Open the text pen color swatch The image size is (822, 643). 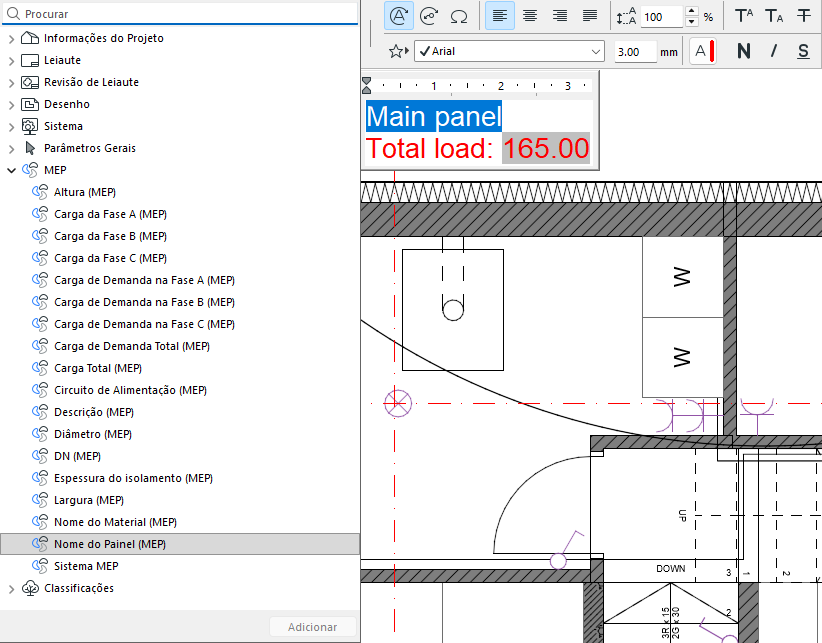(x=702, y=51)
